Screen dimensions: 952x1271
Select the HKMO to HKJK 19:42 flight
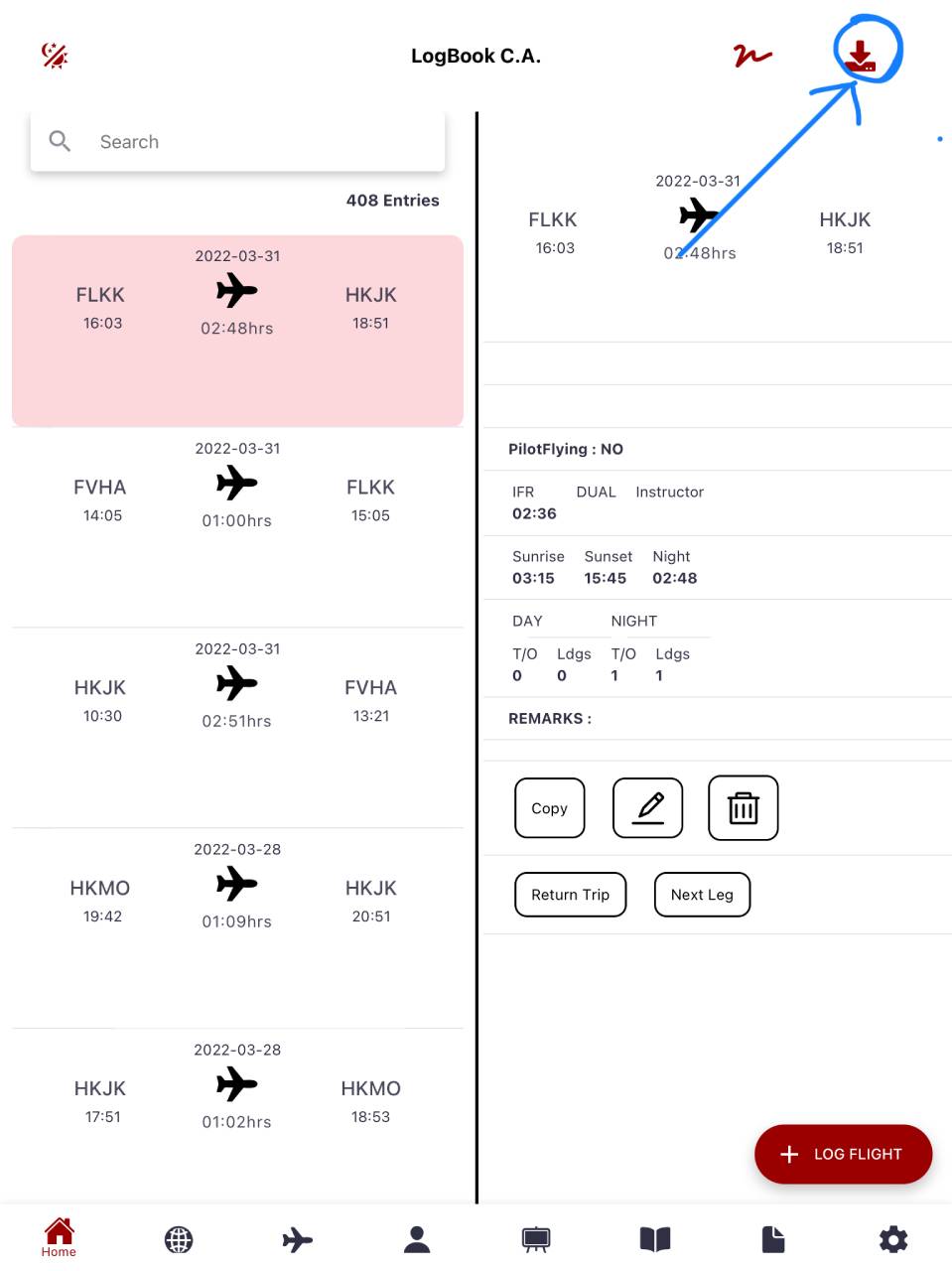pyautogui.click(x=237, y=928)
